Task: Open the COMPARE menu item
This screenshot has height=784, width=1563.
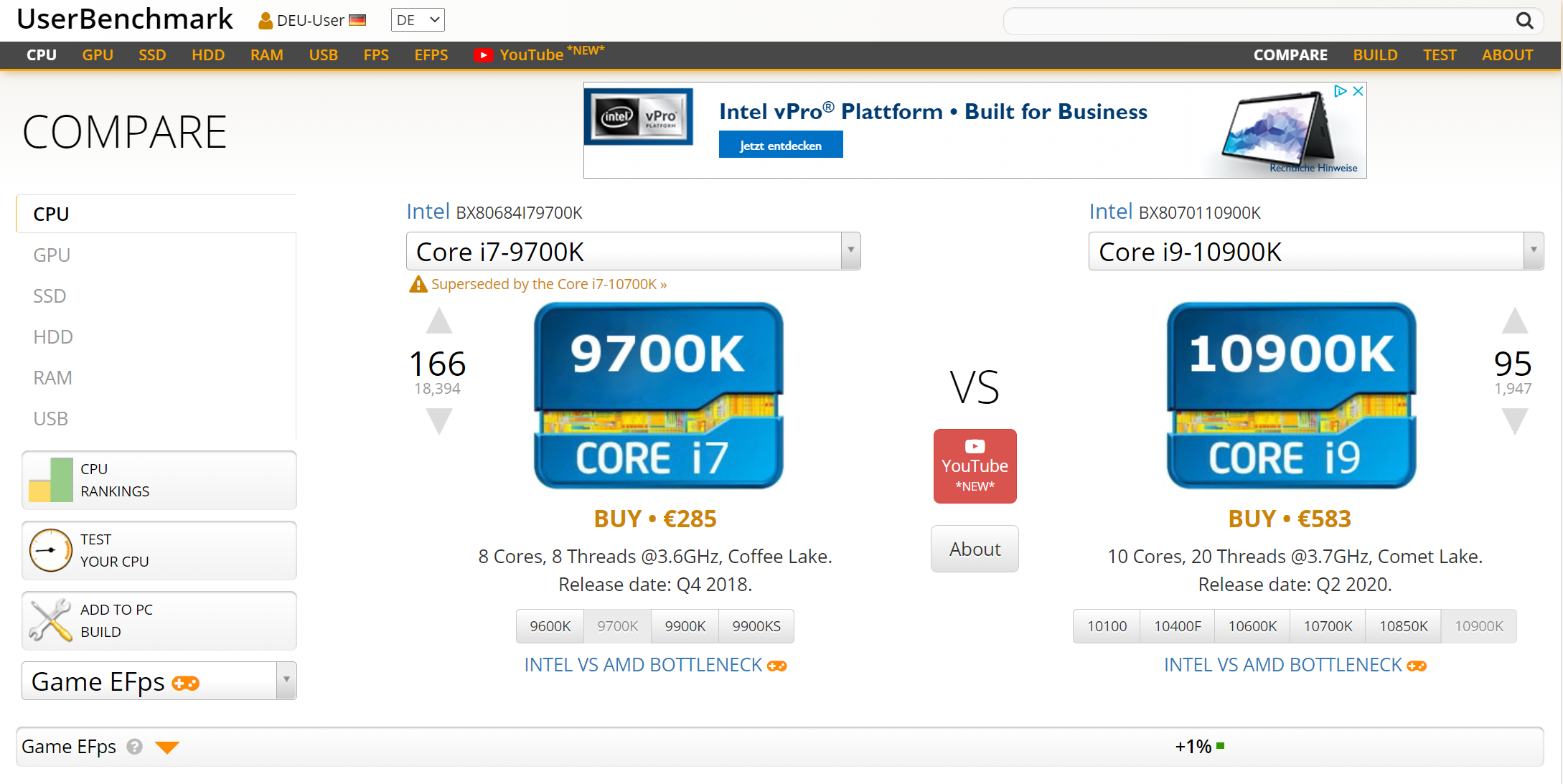Action: tap(1290, 55)
